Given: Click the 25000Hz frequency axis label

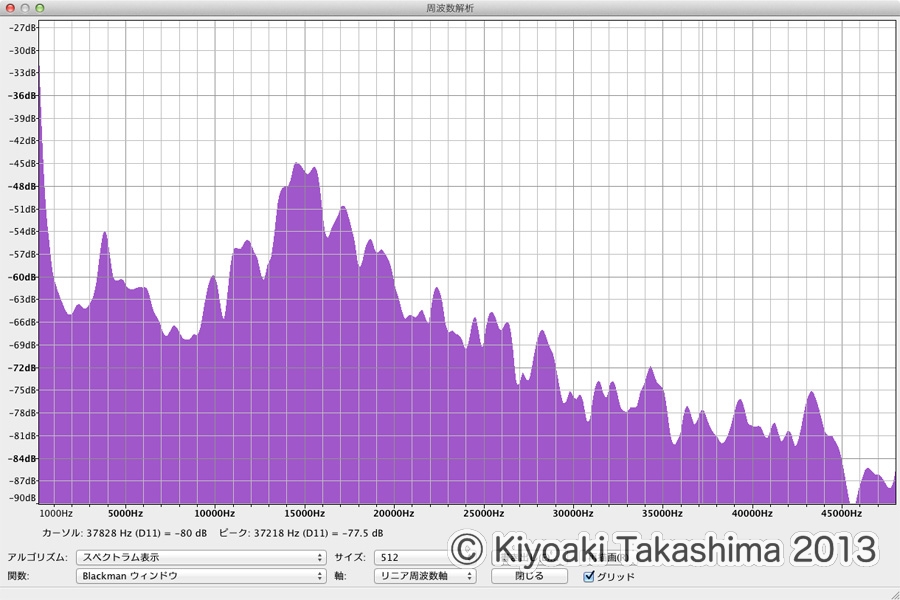Looking at the screenshot, I should (x=483, y=513).
